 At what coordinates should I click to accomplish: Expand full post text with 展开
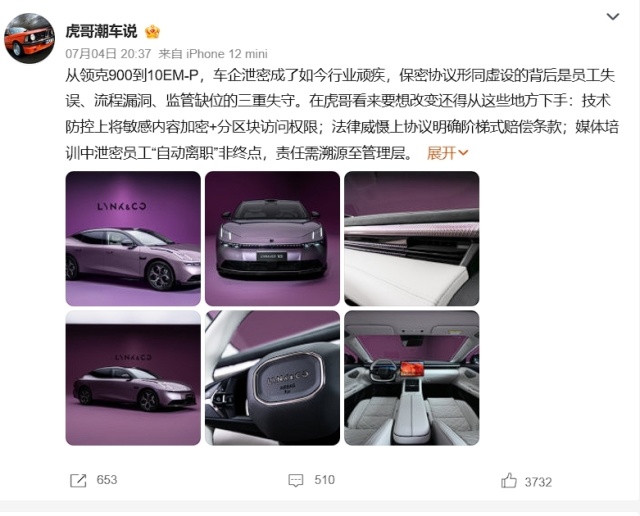pyautogui.click(x=441, y=153)
